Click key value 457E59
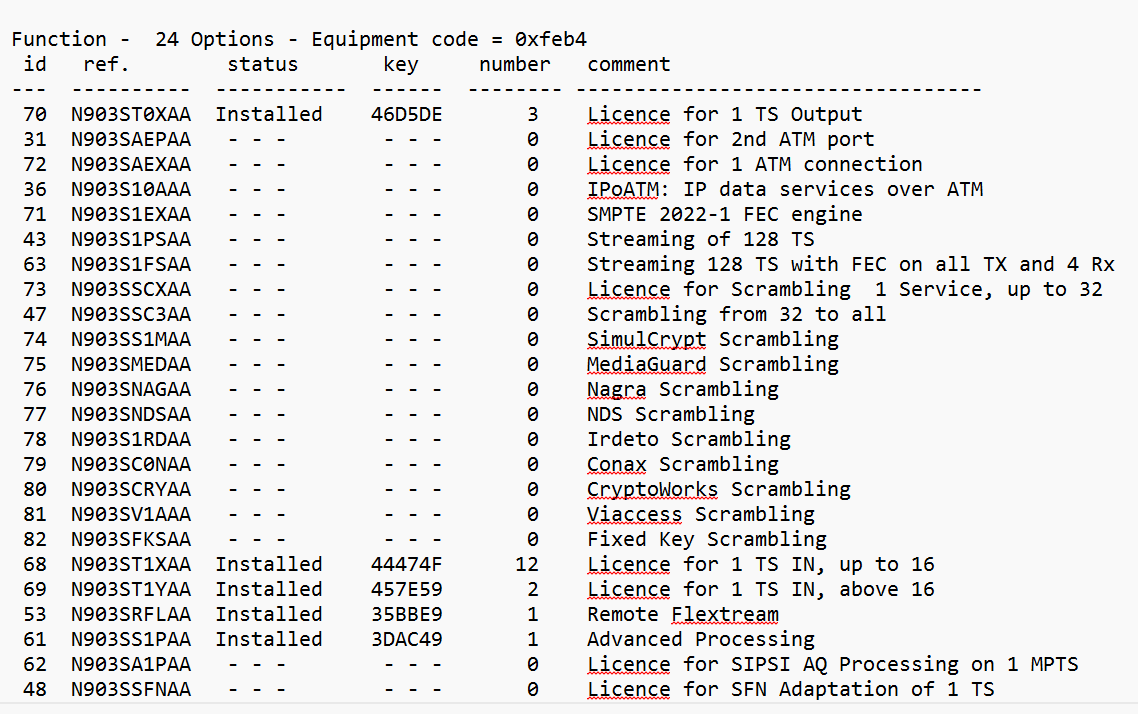The image size is (1138, 714). click(406, 590)
